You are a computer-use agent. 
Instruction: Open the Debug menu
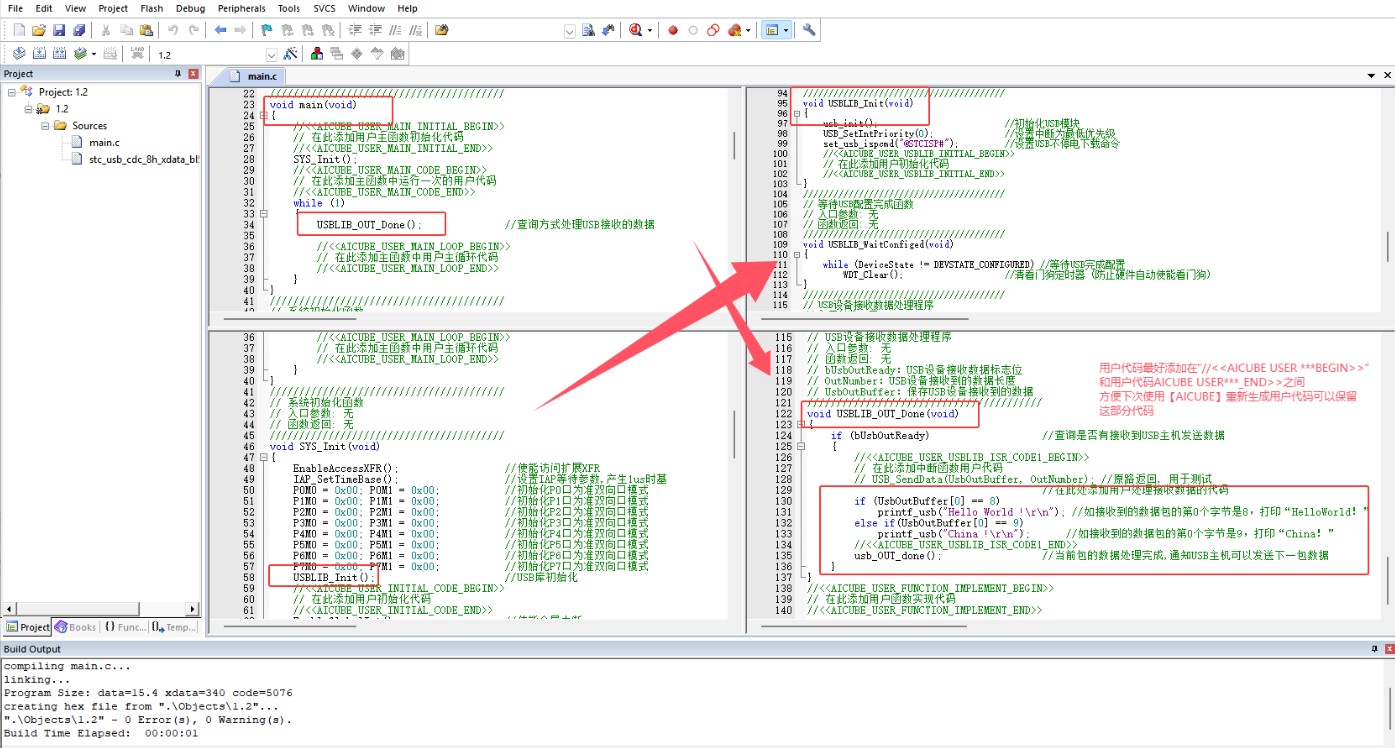[x=191, y=8]
